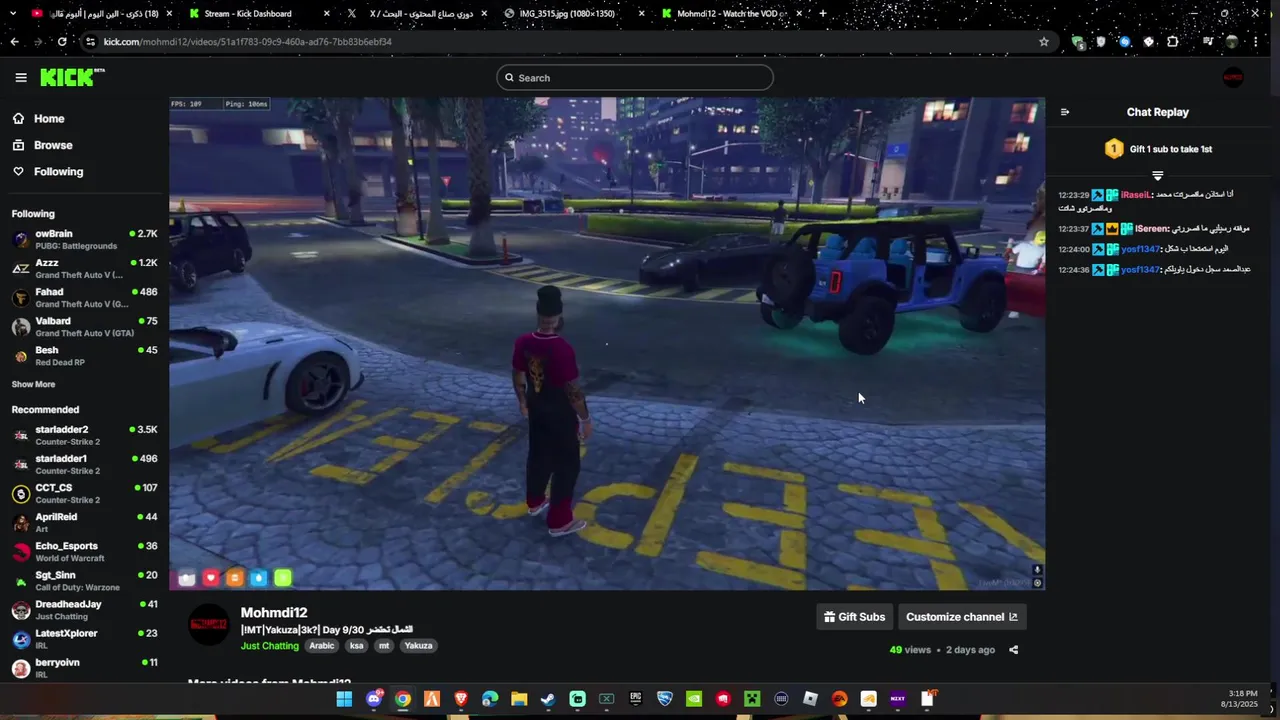Open Echo_Esports recommended channel
The height and width of the screenshot is (720, 1280).
pos(84,551)
